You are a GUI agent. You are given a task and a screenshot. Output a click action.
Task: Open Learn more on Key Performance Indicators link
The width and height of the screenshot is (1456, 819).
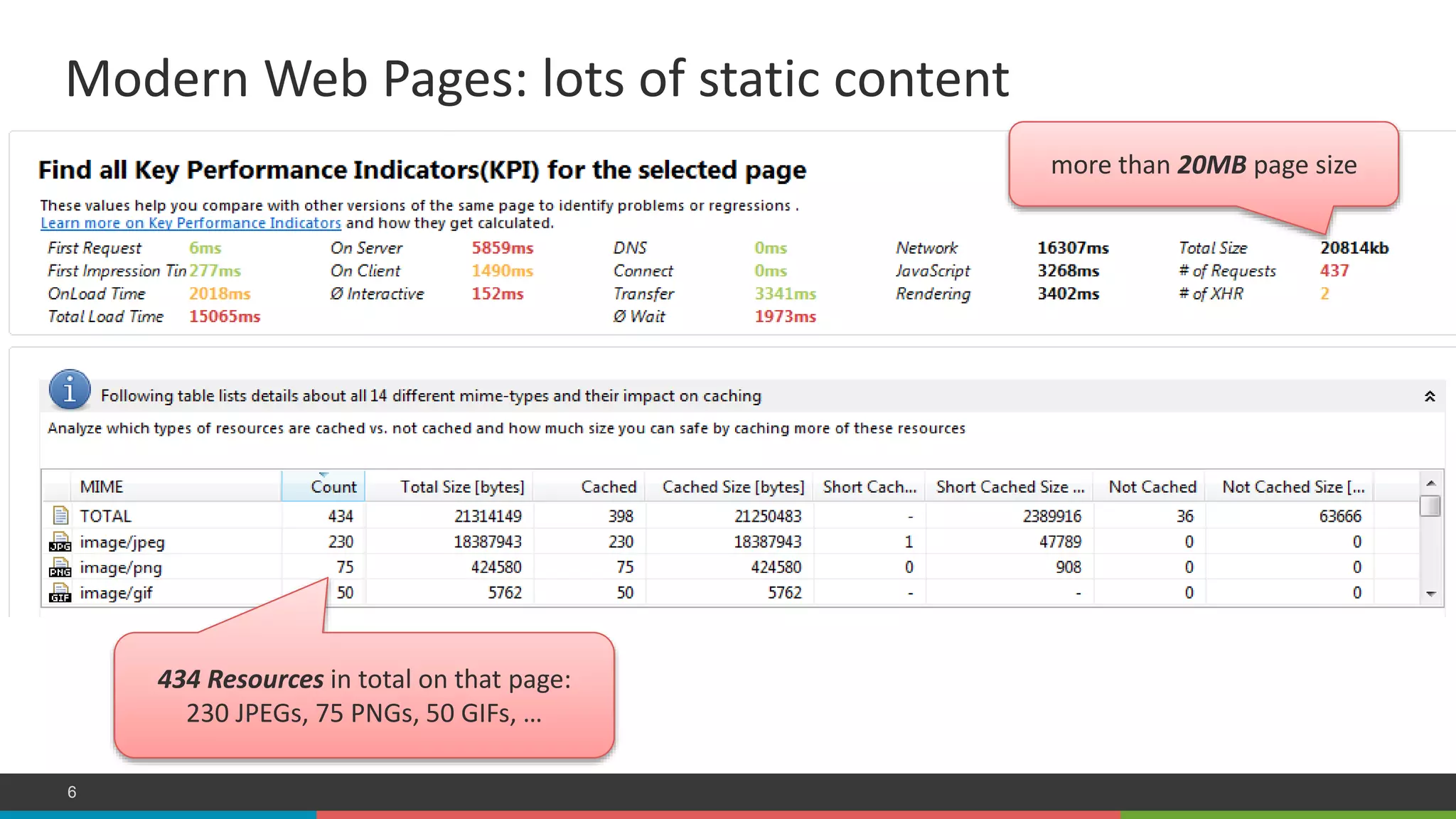point(191,223)
